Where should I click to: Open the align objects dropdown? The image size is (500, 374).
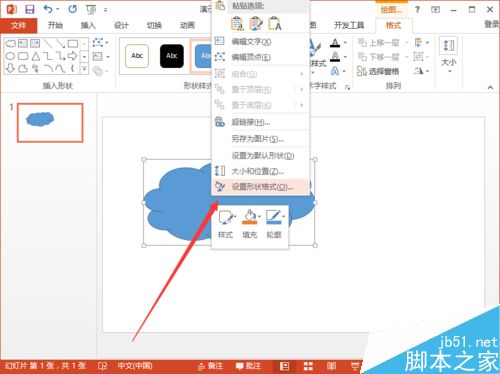[x=422, y=43]
